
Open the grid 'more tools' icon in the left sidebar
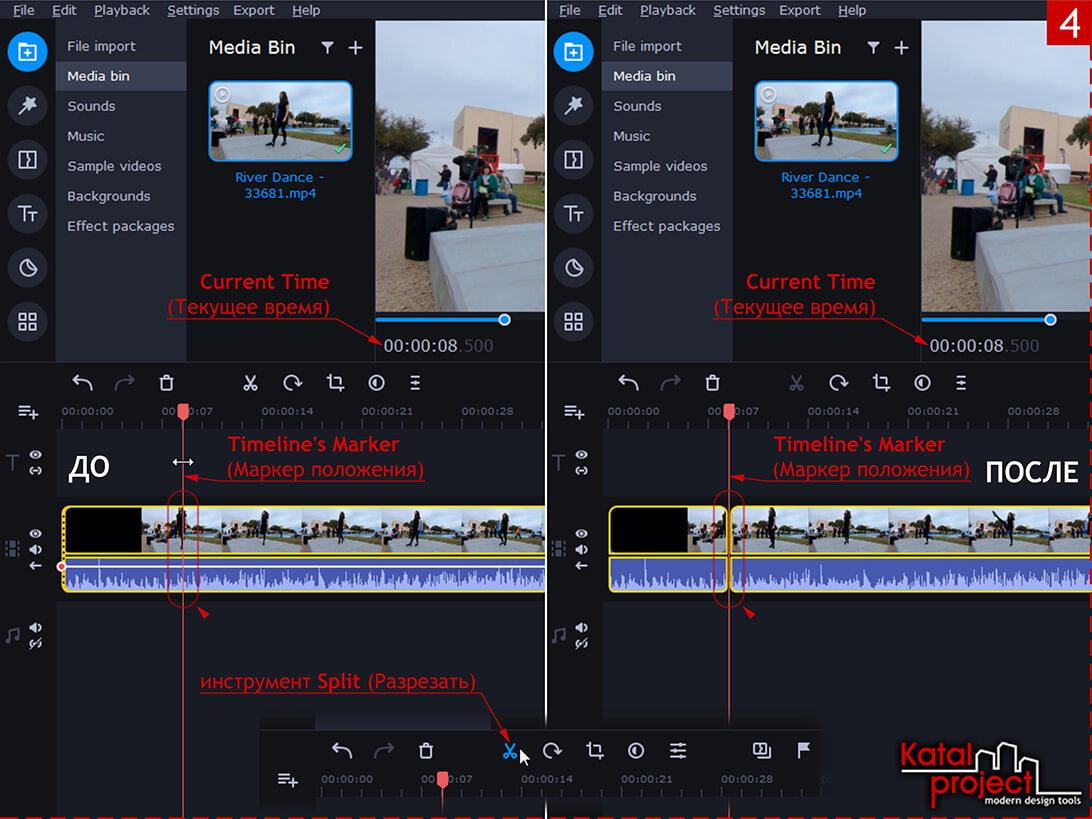click(28, 321)
